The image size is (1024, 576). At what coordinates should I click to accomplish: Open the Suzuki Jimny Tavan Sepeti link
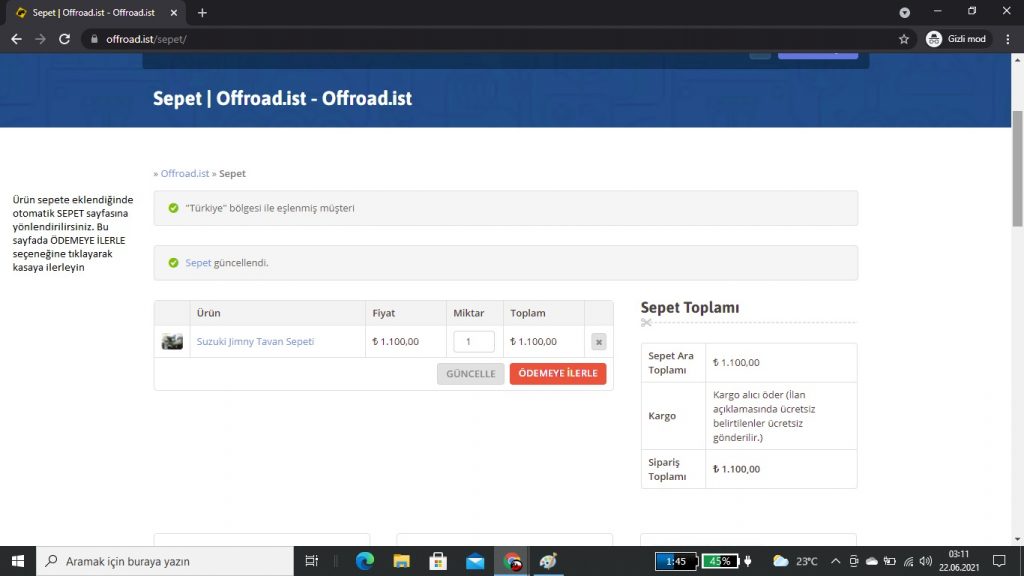[255, 342]
